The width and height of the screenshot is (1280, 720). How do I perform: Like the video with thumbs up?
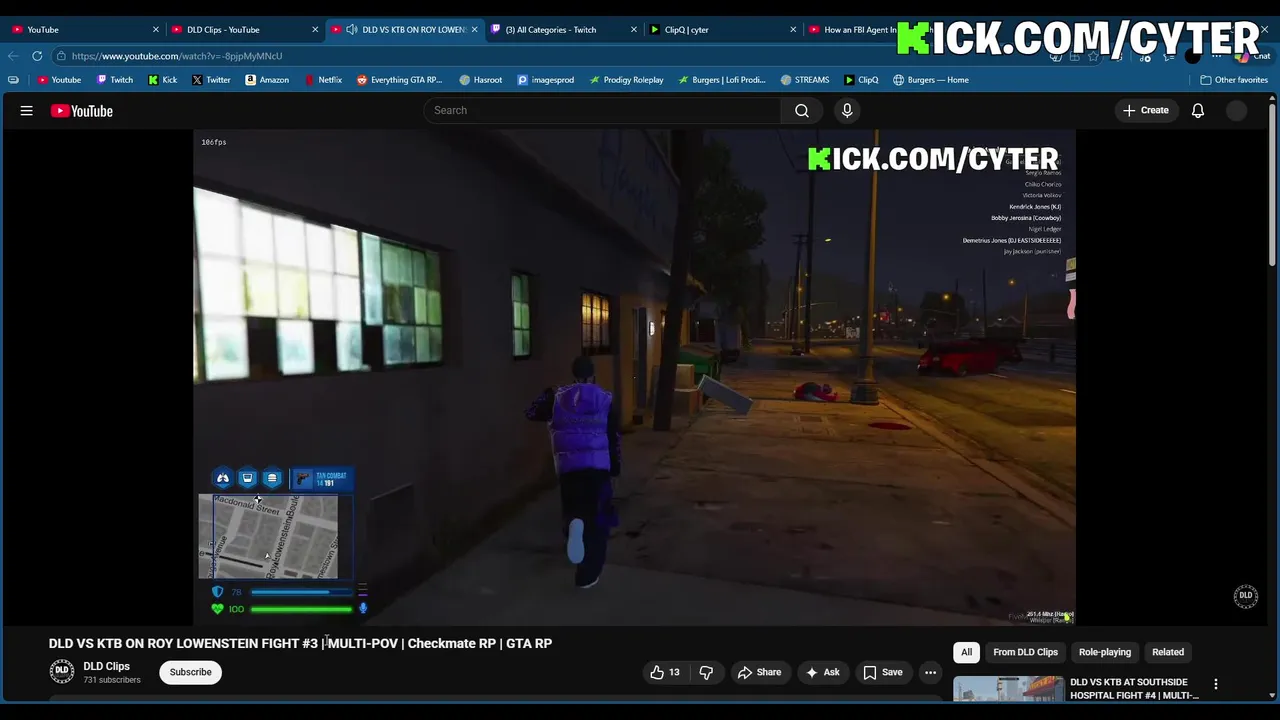click(666, 672)
